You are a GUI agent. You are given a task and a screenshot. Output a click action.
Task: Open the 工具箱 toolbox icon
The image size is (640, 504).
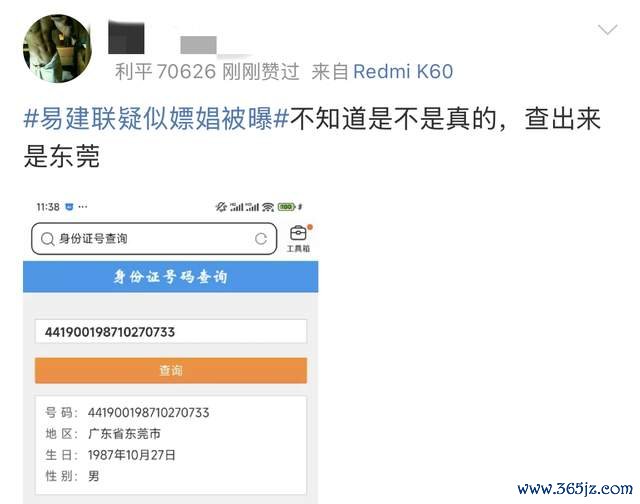click(299, 239)
